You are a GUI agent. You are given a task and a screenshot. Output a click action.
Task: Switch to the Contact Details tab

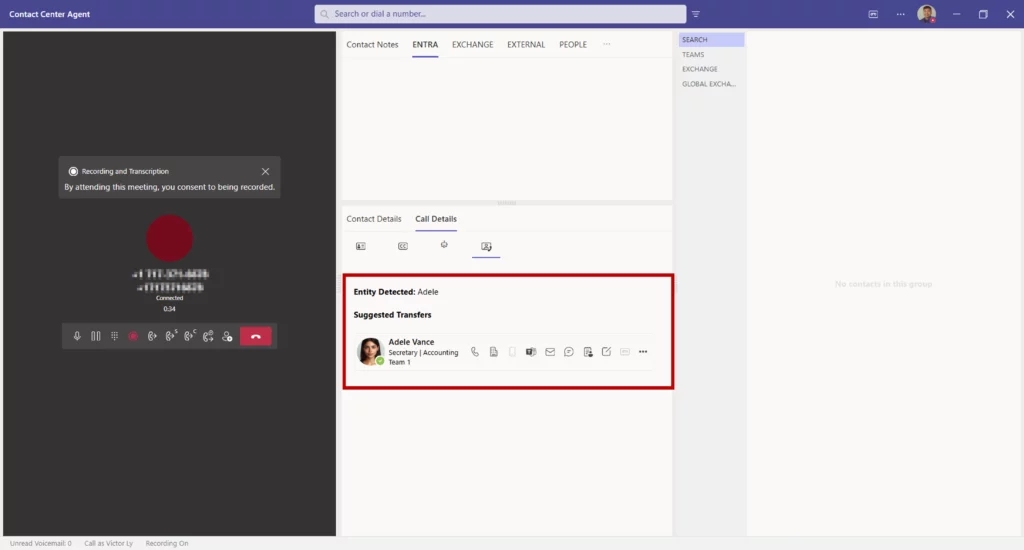click(374, 219)
